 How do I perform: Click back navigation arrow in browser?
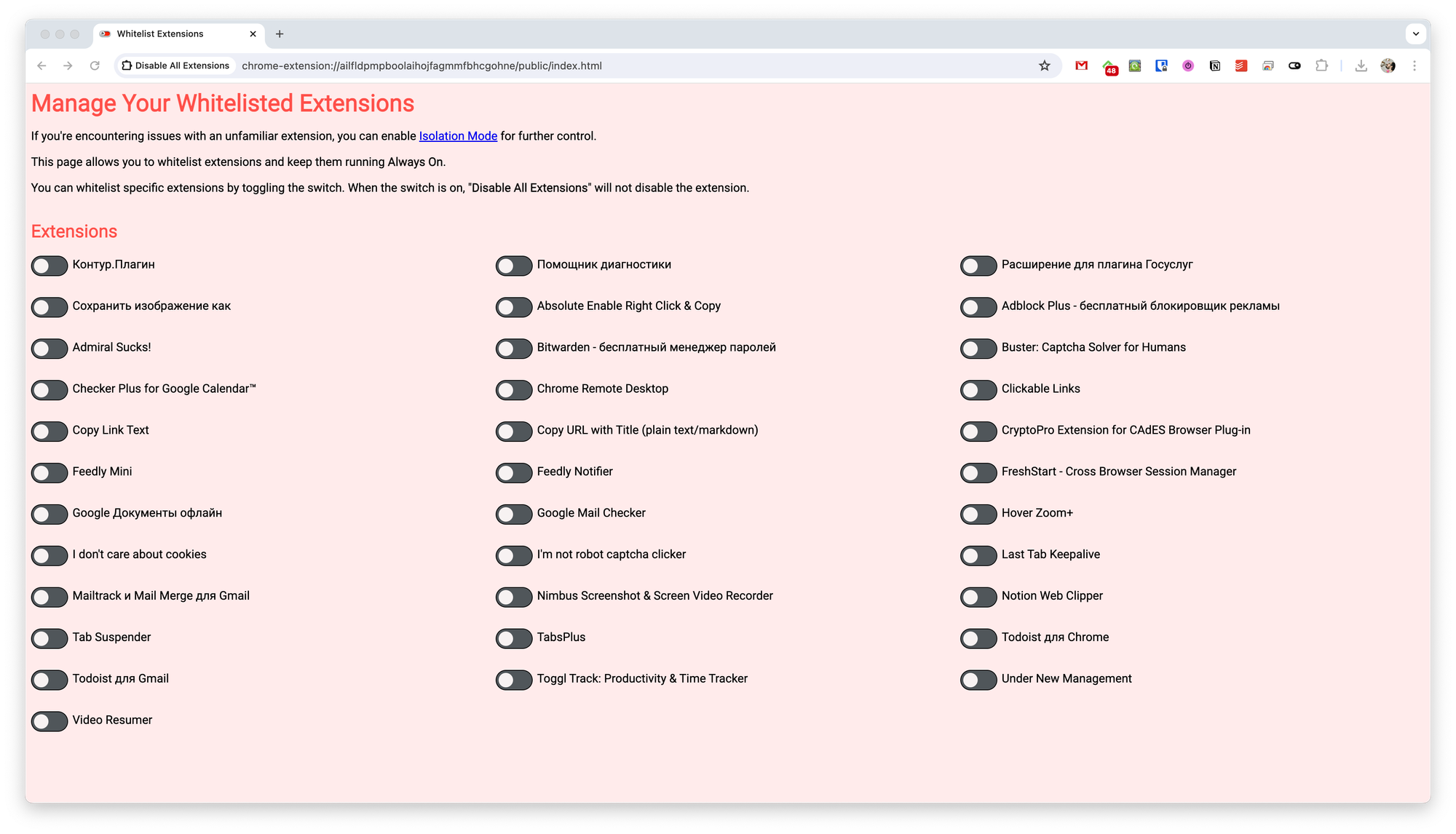click(41, 65)
